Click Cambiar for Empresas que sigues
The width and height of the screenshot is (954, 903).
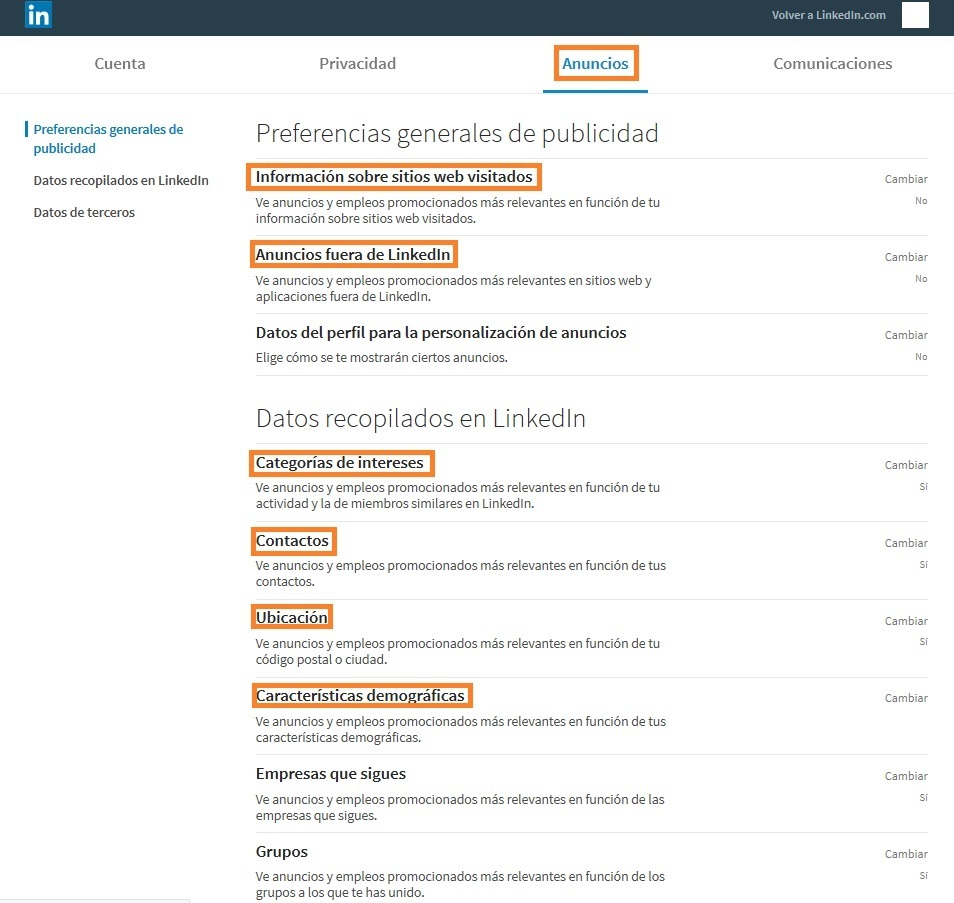click(906, 776)
